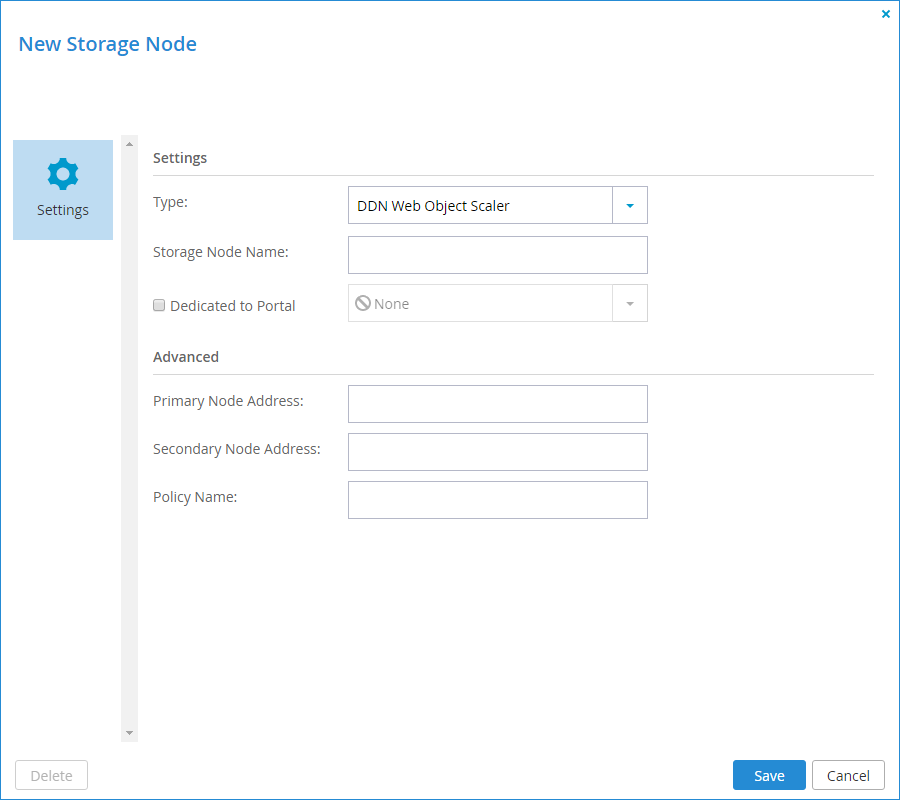
Task: Select the Settings tab label in sidebar
Action: pyautogui.click(x=63, y=210)
